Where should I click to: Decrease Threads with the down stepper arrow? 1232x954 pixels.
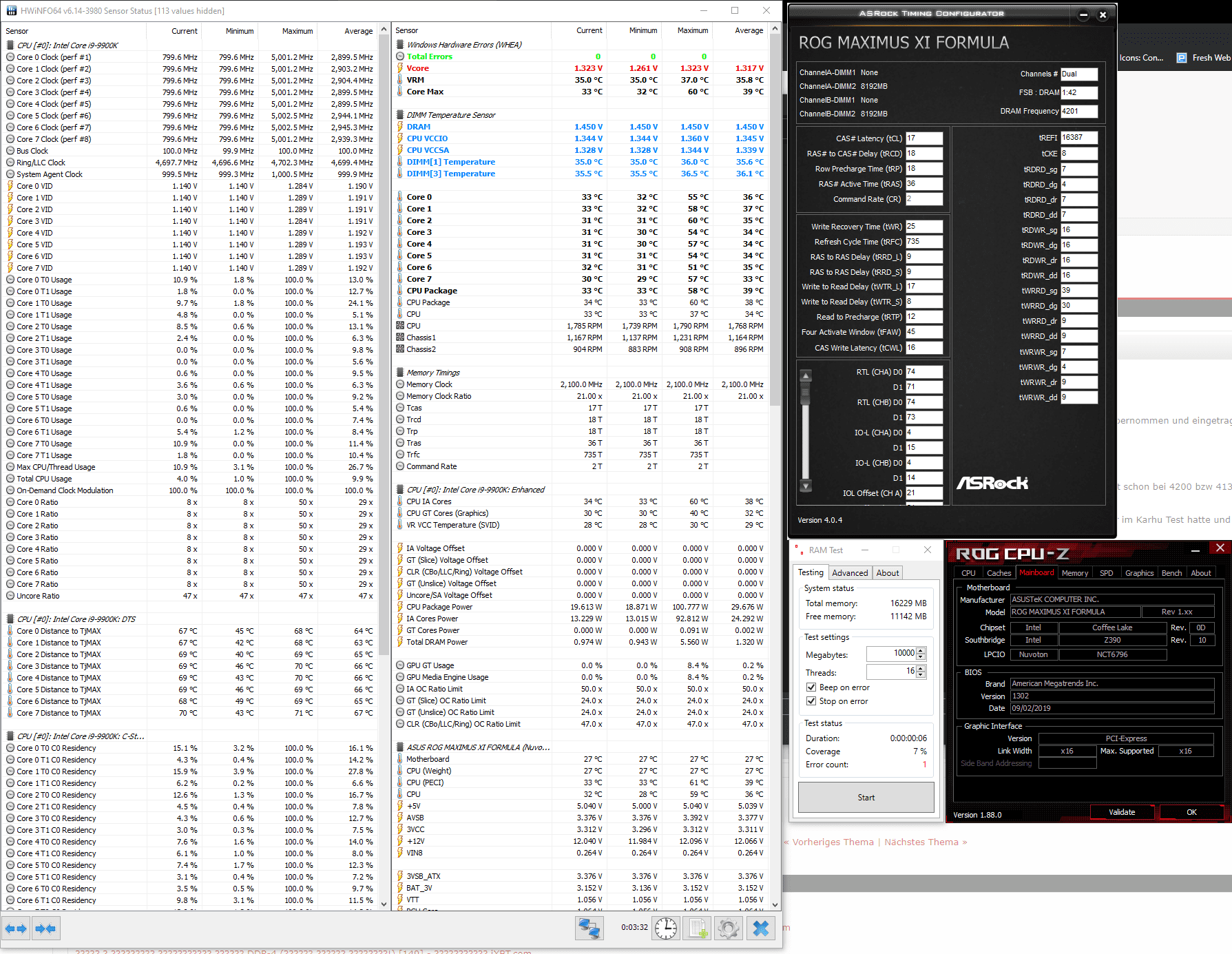[921, 675]
